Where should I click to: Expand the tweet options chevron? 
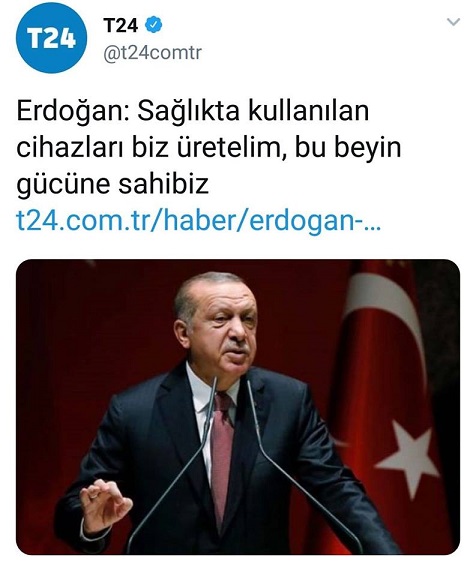coord(453,22)
